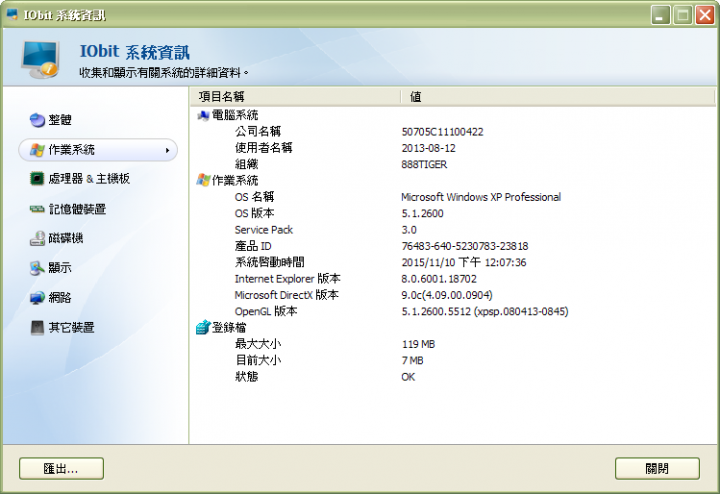Select the OS 版本 row
This screenshot has height=494, width=720.
pos(453,213)
